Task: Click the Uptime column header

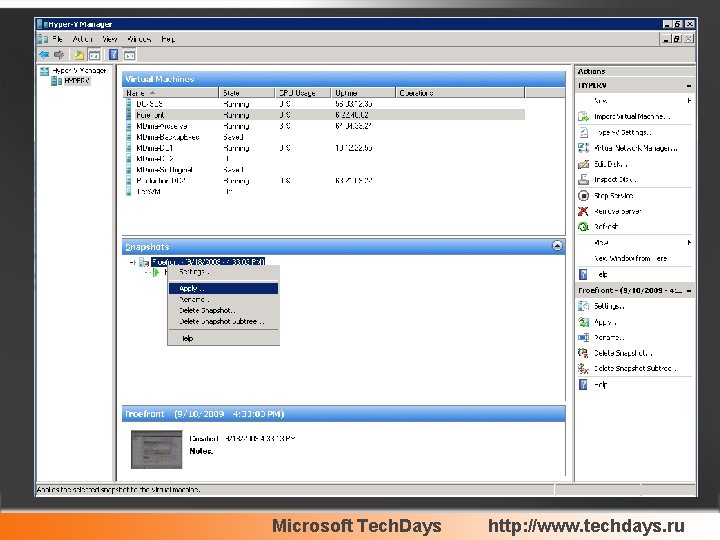Action: (363, 93)
